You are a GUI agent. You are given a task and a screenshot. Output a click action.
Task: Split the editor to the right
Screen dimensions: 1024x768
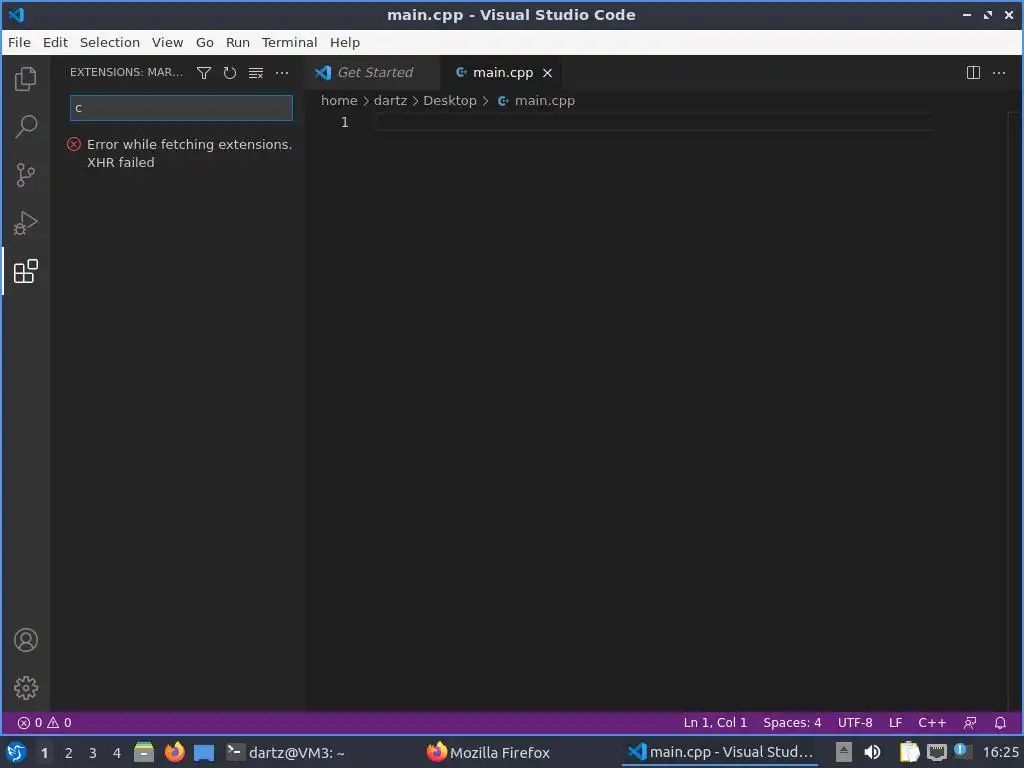pyautogui.click(x=973, y=72)
